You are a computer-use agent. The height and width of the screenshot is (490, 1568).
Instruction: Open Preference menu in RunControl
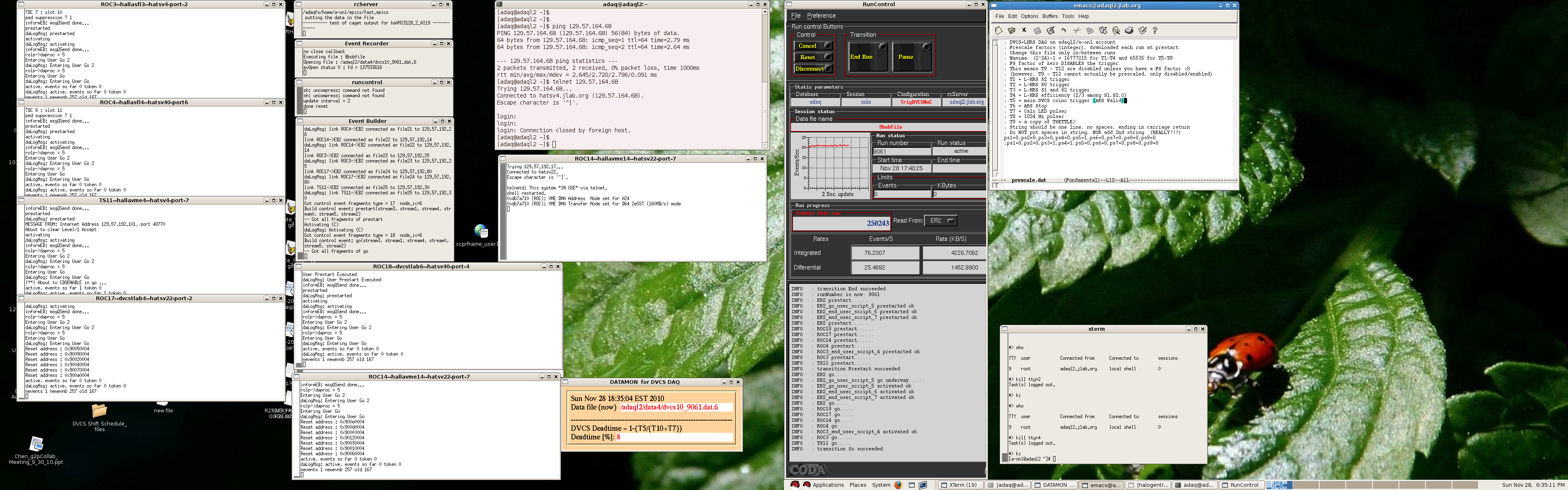pos(821,16)
